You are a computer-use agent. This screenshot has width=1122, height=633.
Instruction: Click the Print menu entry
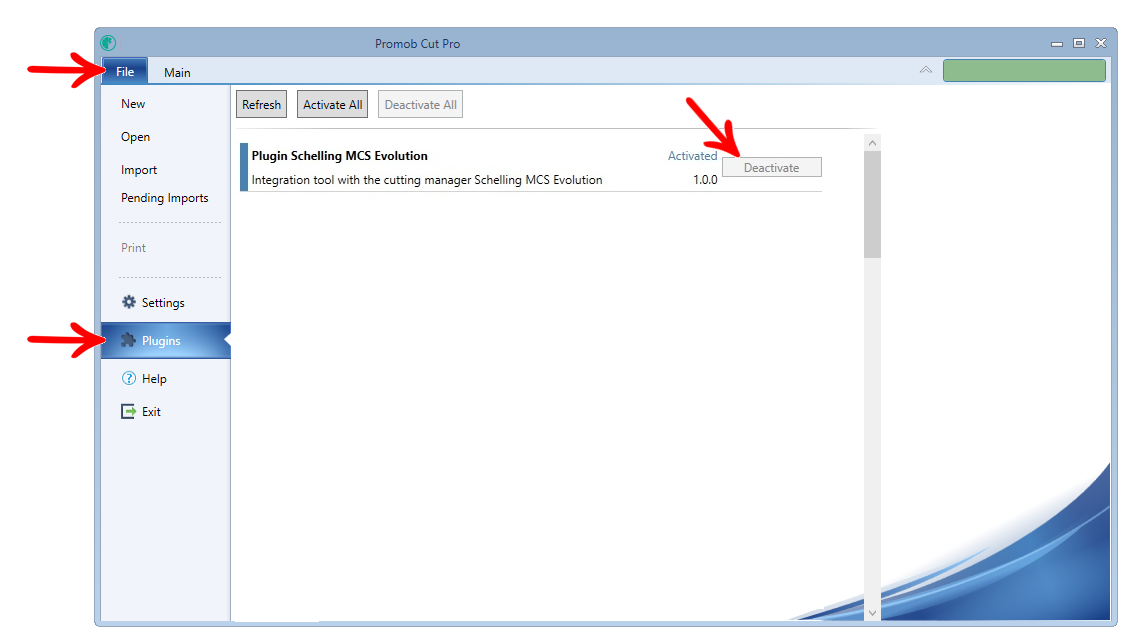coord(133,247)
